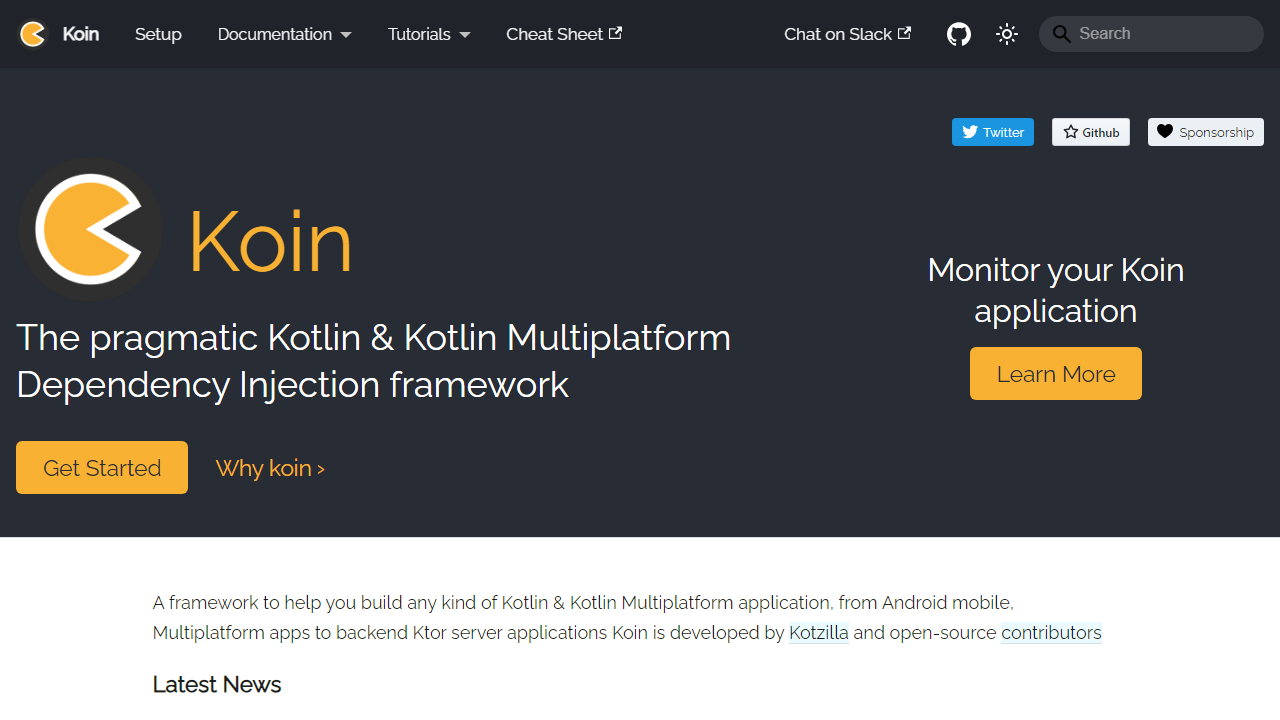Click the external-link icon next to Cheat Sheet
Viewport: 1280px width, 720px height.
tap(614, 33)
